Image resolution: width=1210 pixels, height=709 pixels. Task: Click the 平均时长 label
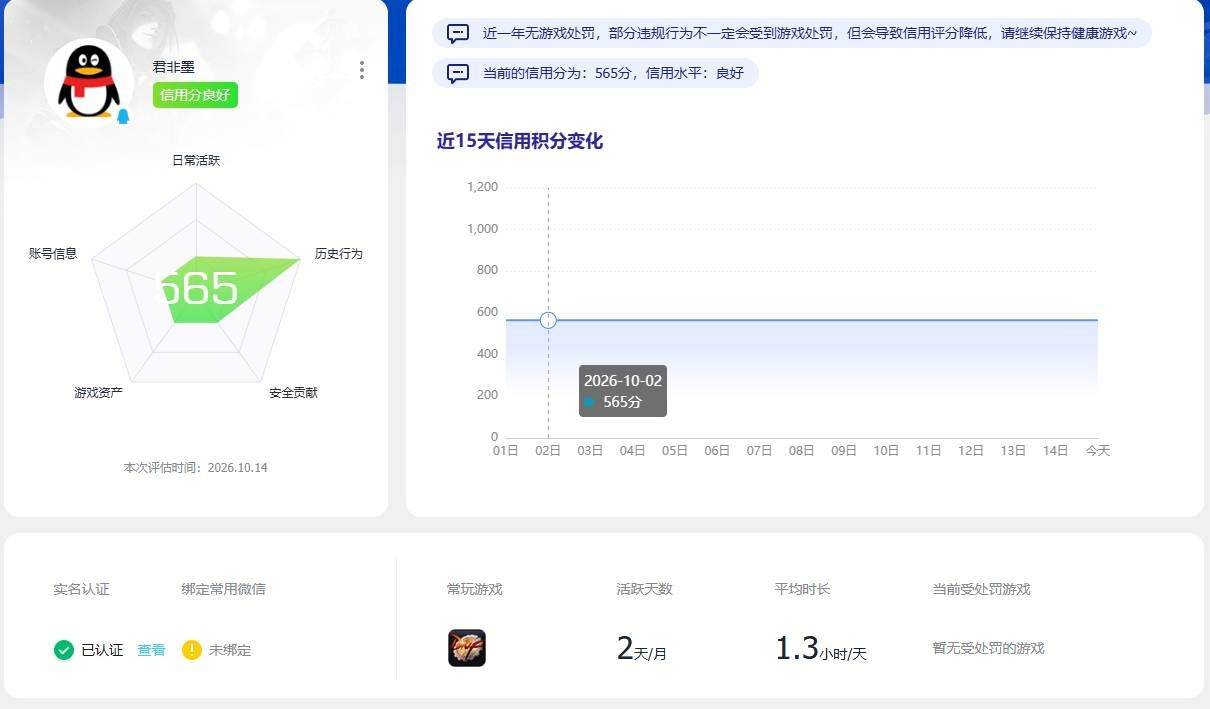[803, 589]
